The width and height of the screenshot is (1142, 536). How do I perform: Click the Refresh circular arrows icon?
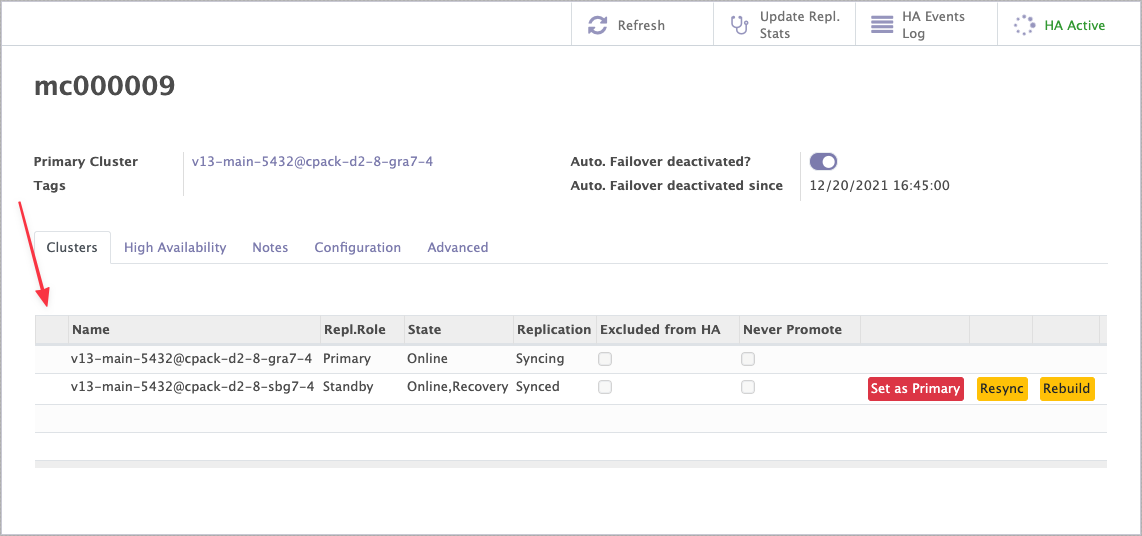click(597, 25)
